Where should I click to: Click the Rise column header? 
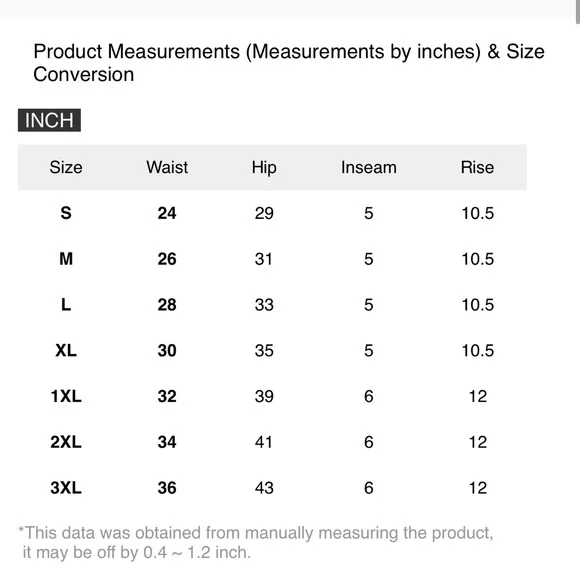coord(477,167)
